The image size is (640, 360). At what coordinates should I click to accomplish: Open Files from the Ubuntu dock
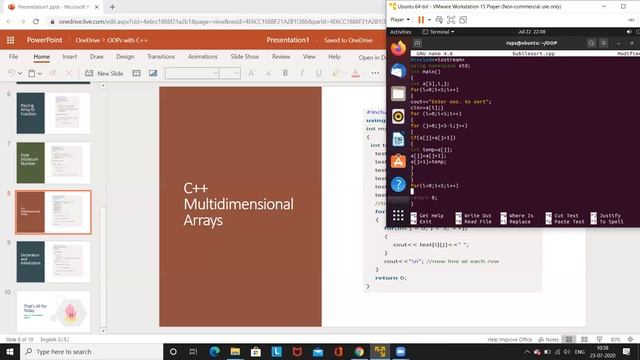pyautogui.click(x=398, y=94)
